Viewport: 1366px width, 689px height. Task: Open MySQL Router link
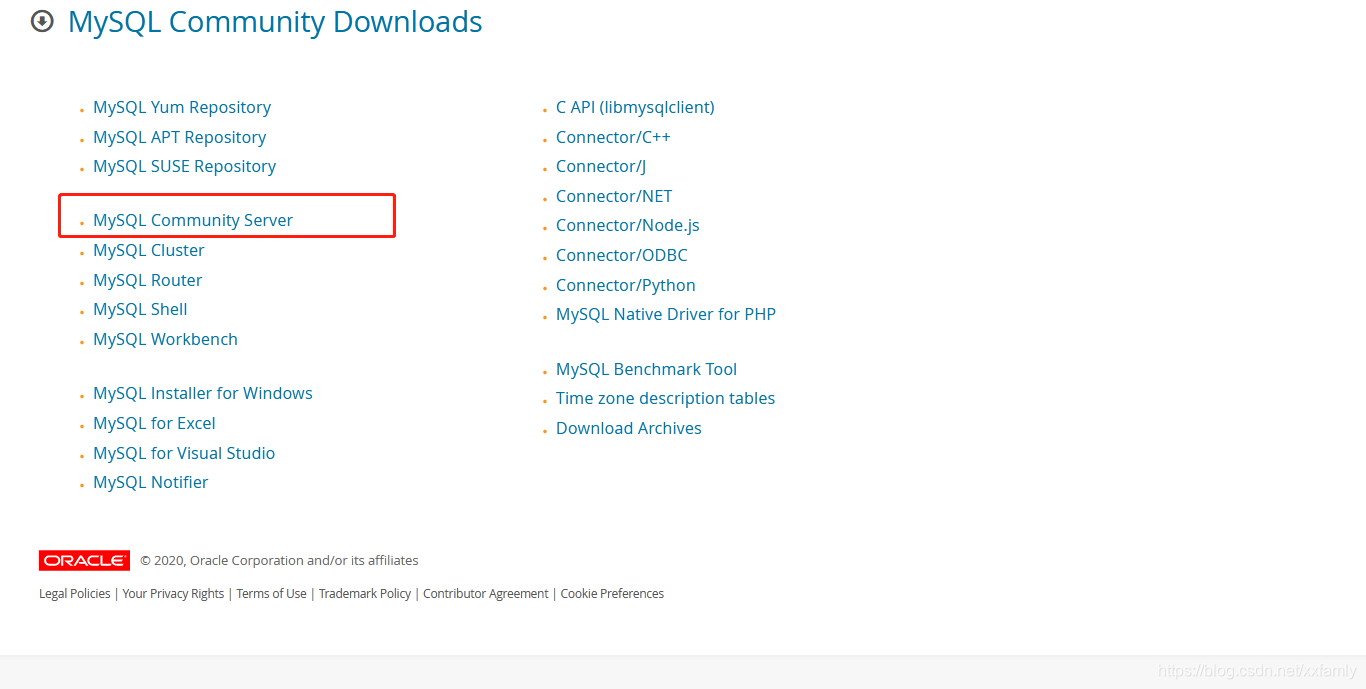(148, 280)
